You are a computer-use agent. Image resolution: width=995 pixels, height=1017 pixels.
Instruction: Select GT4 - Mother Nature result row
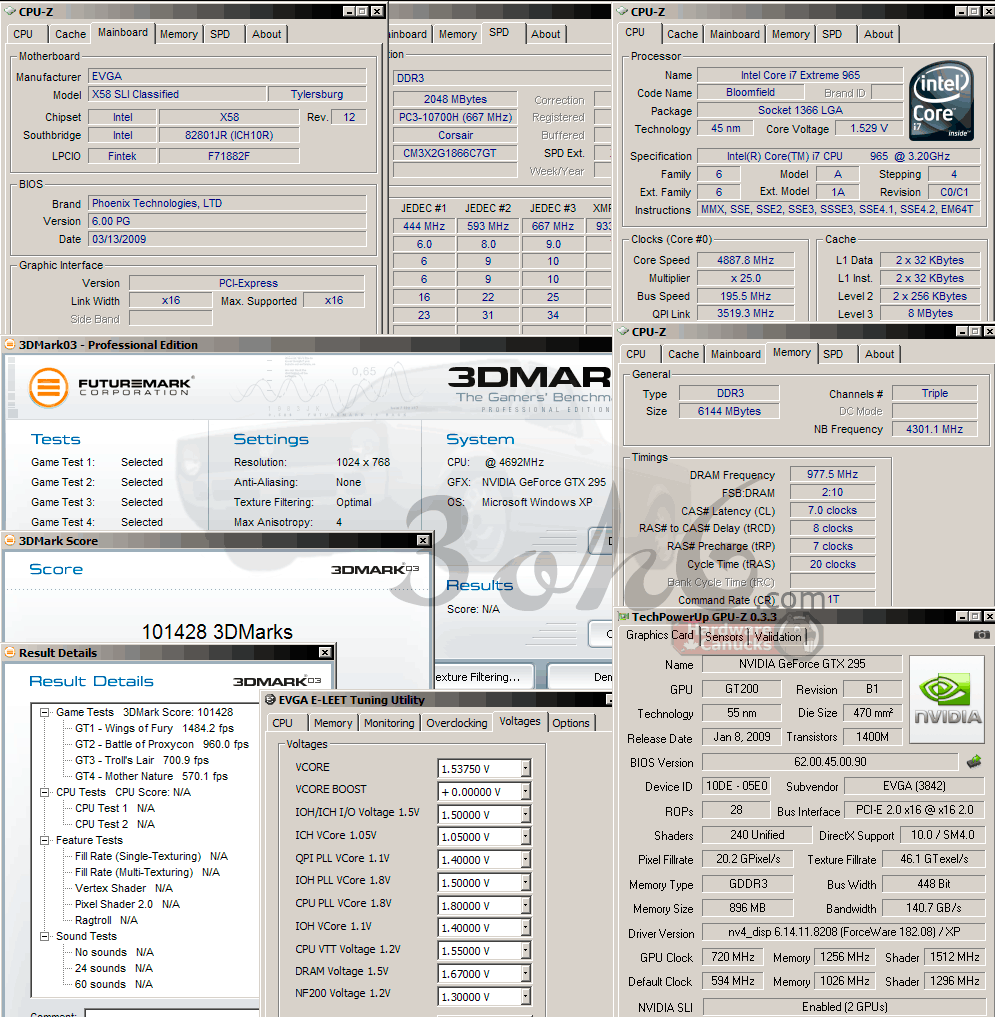[x=151, y=776]
